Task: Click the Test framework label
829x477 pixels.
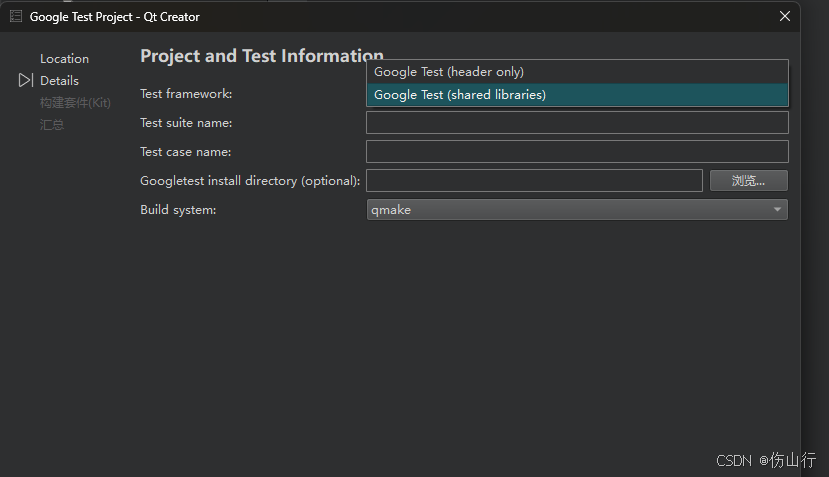Action: click(186, 94)
